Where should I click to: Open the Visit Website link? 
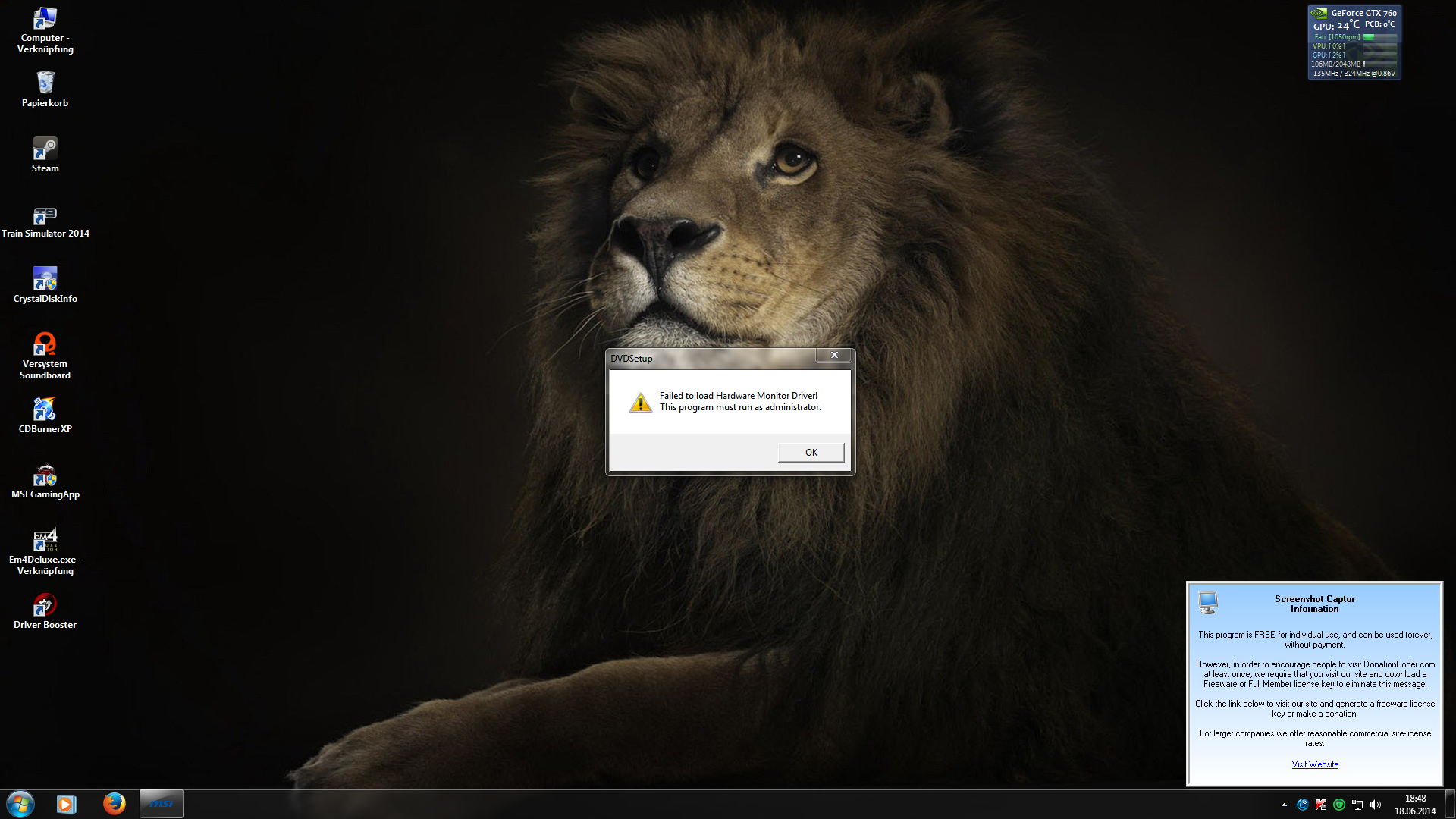1315,764
